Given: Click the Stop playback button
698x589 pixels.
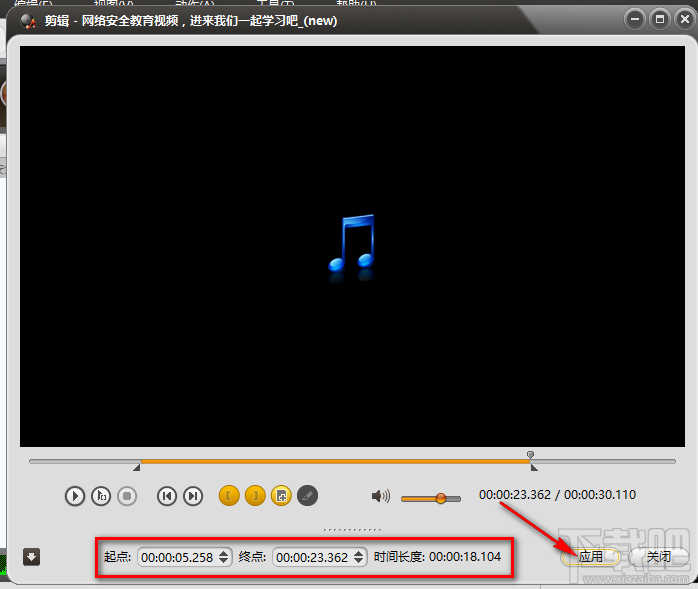Looking at the screenshot, I should pyautogui.click(x=127, y=496).
